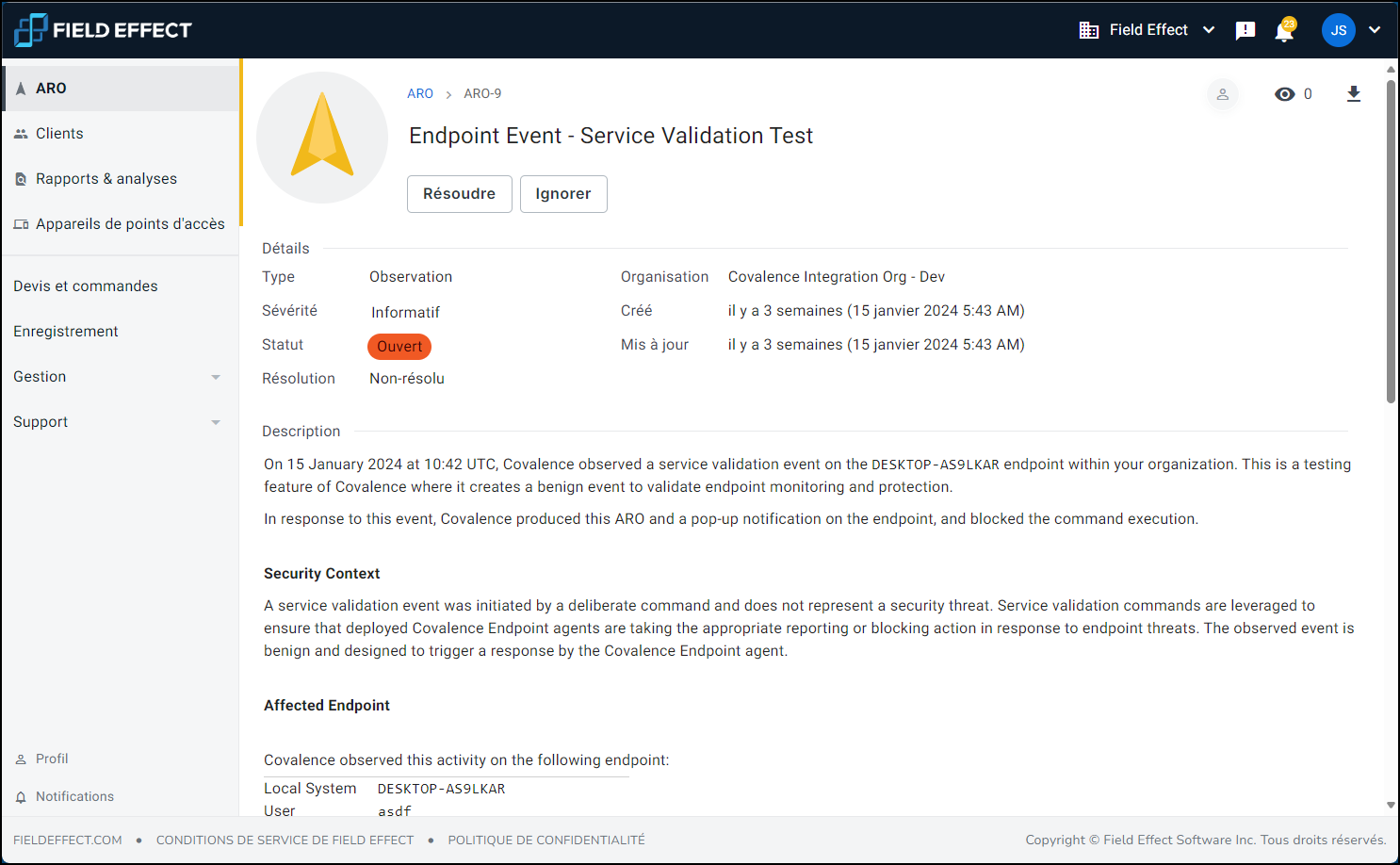Click the Profil person icon

pyautogui.click(x=21, y=759)
